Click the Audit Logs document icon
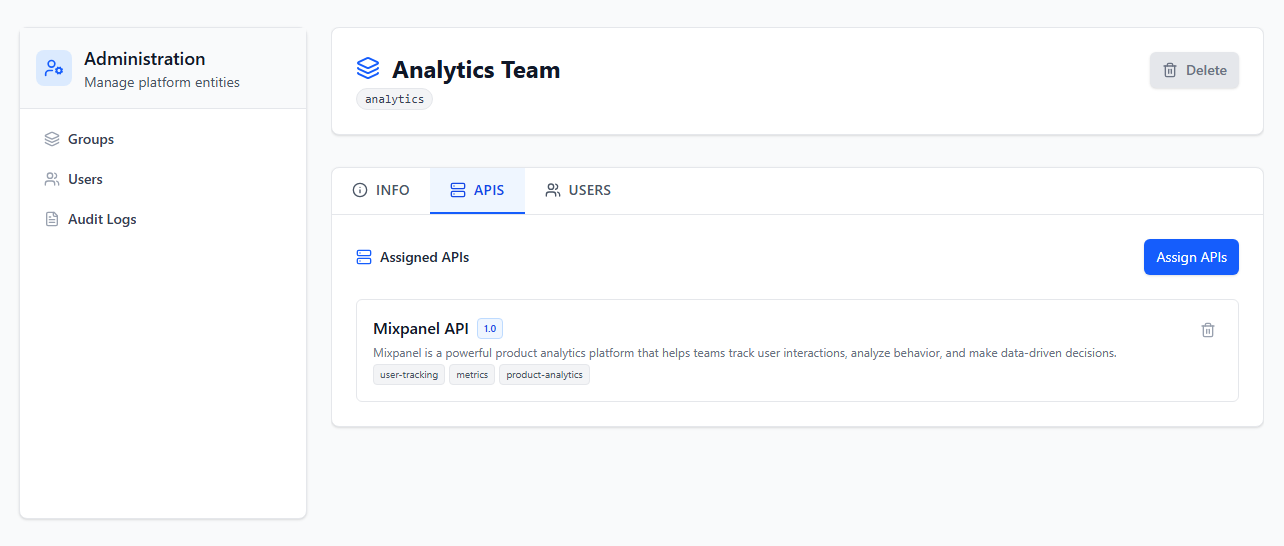 click(52, 219)
